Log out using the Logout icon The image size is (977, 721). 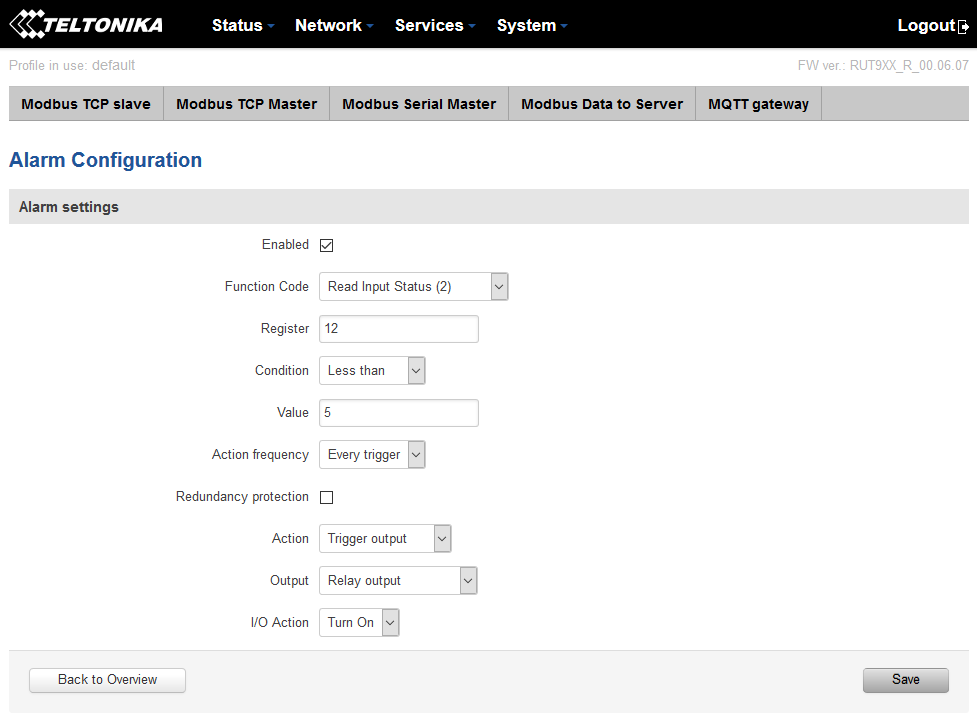[x=963, y=27]
